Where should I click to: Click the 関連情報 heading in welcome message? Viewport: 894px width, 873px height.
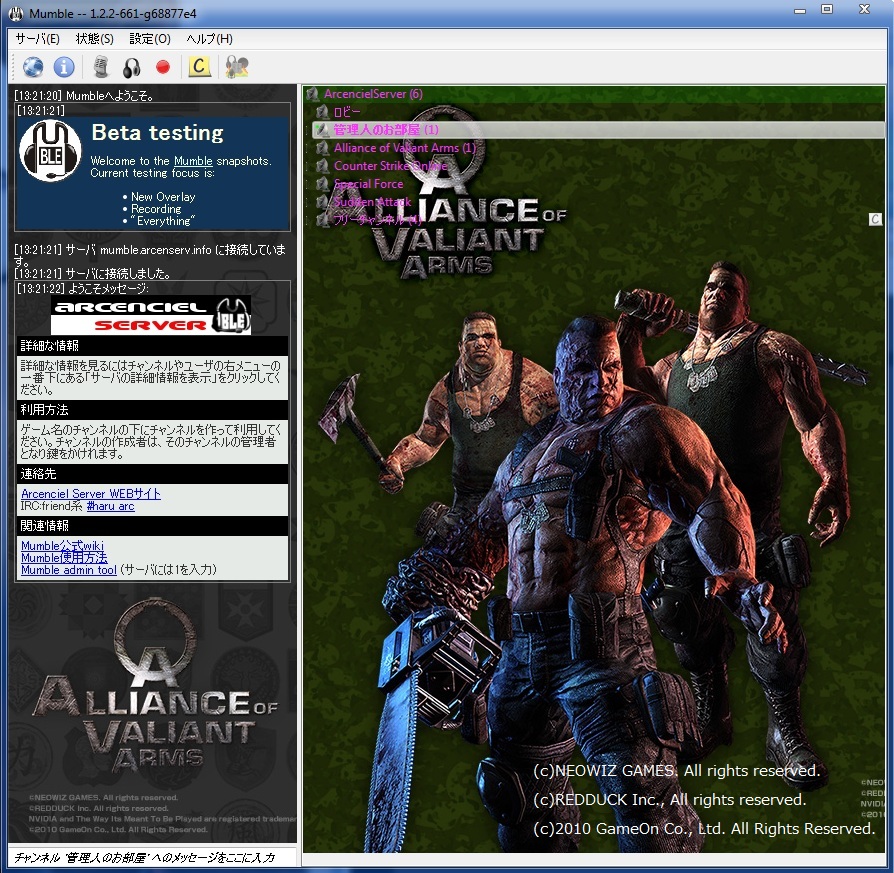click(x=44, y=525)
